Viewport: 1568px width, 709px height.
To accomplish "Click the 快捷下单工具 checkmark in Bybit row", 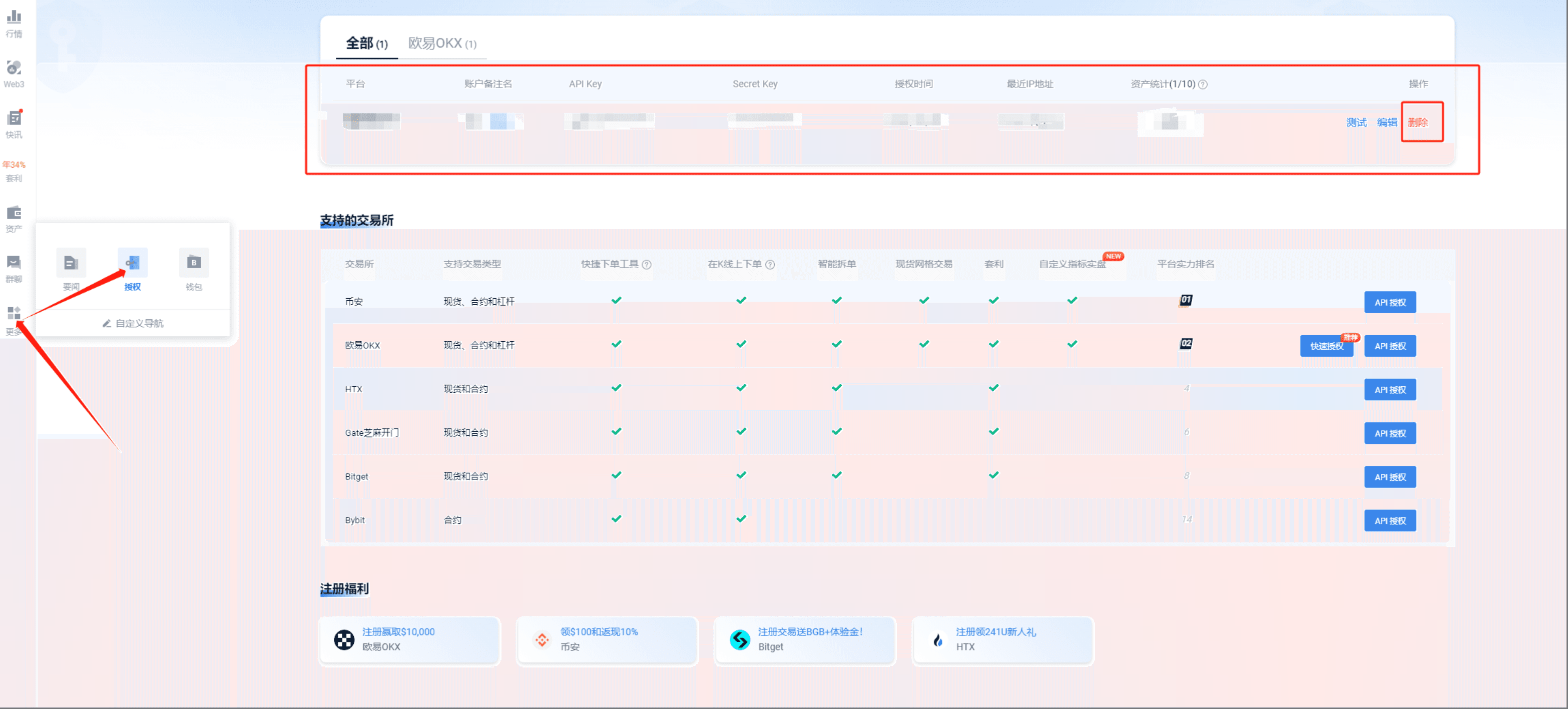I will pos(617,518).
